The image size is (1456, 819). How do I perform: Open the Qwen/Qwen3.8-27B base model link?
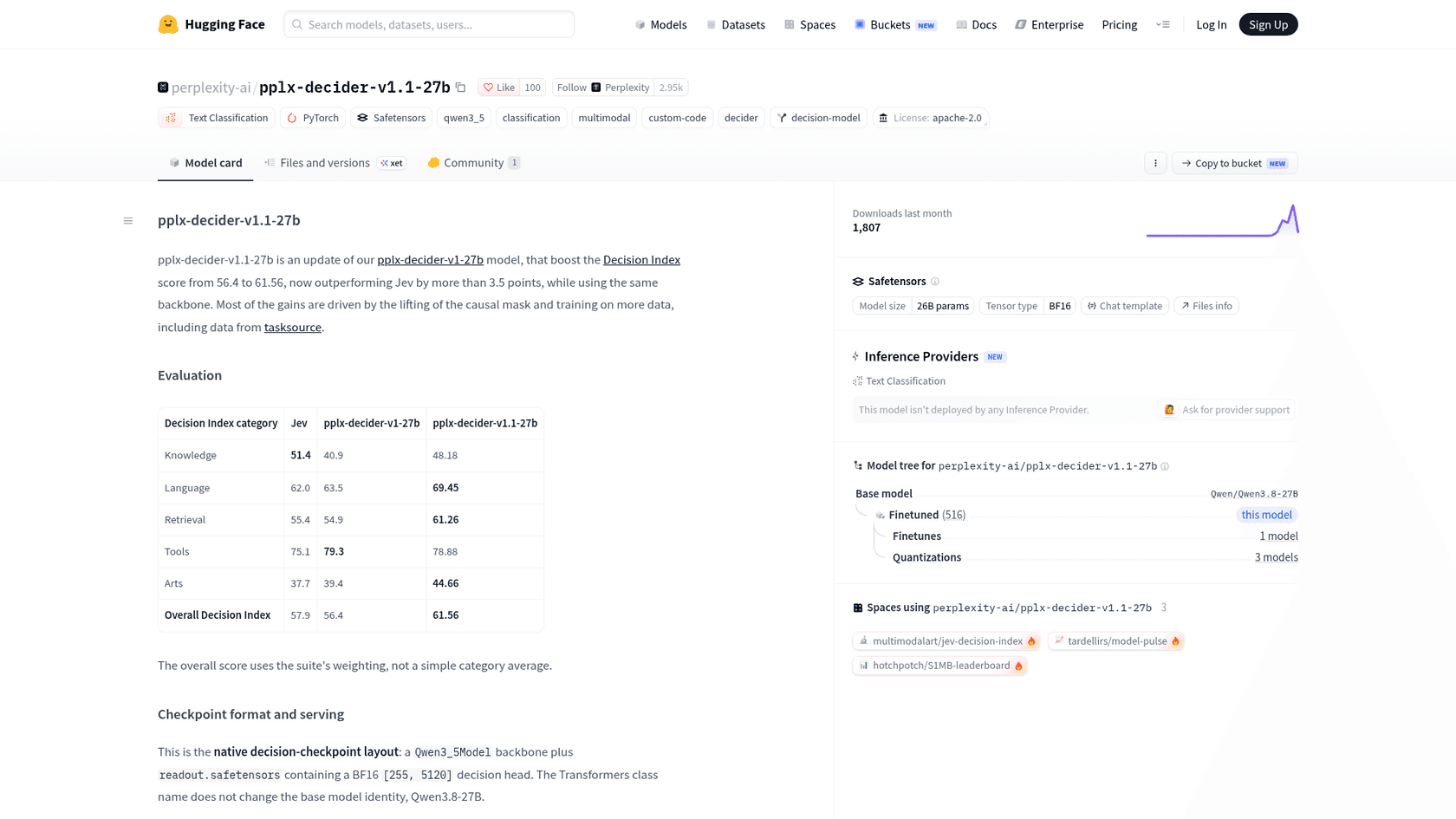[1254, 494]
